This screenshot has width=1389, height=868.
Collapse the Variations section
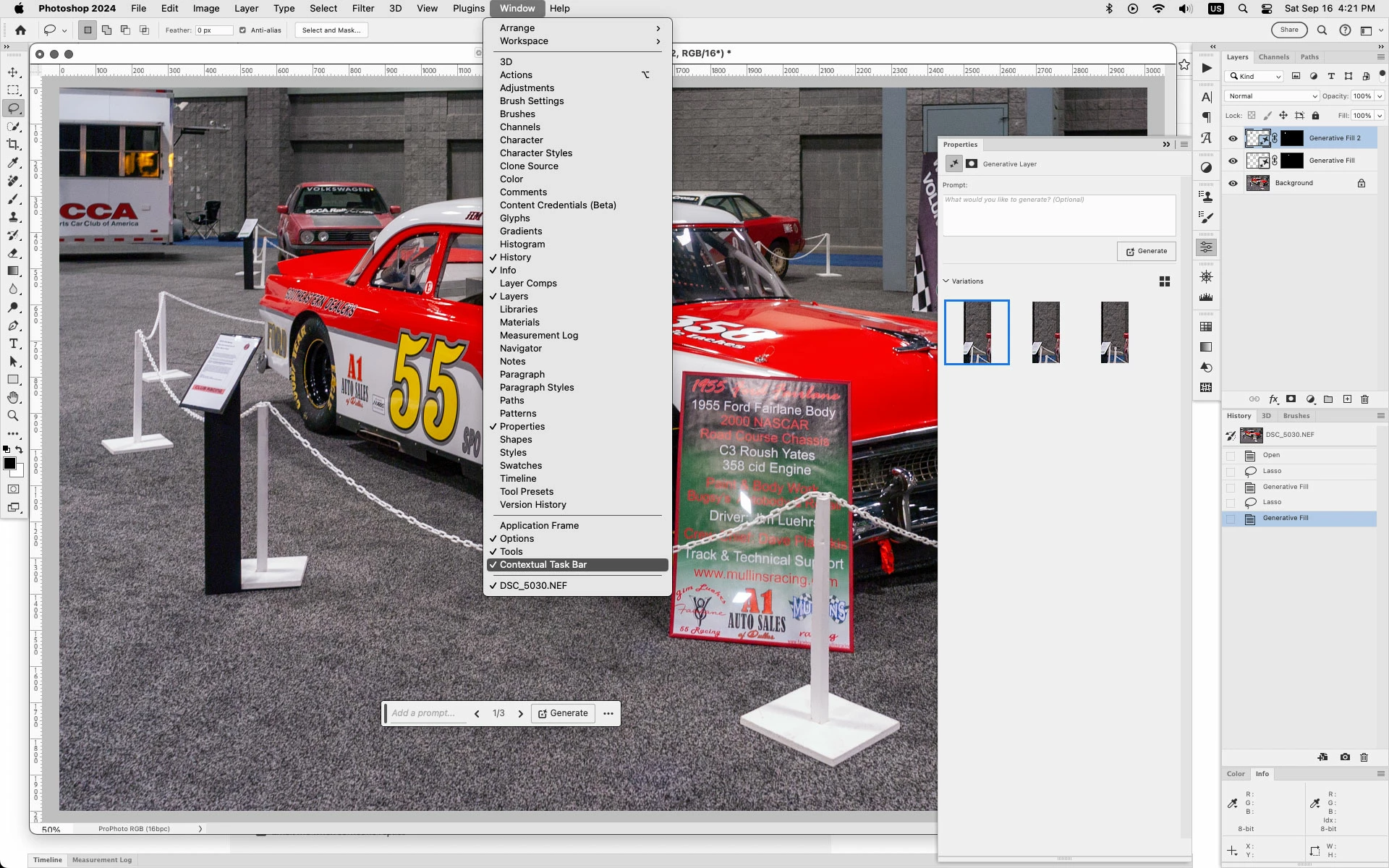(946, 281)
